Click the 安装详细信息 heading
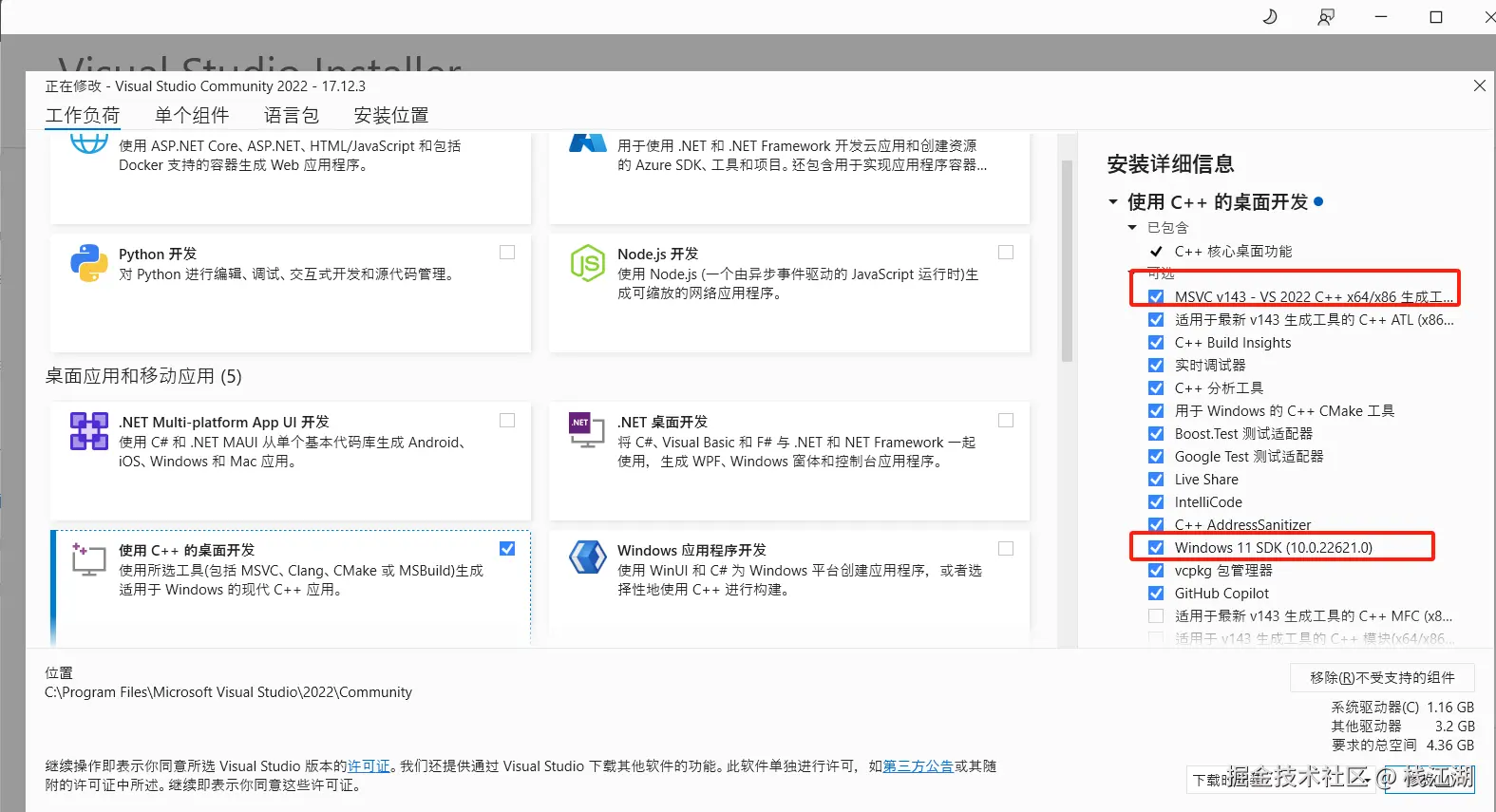Viewport: 1496px width, 812px height. (1170, 164)
